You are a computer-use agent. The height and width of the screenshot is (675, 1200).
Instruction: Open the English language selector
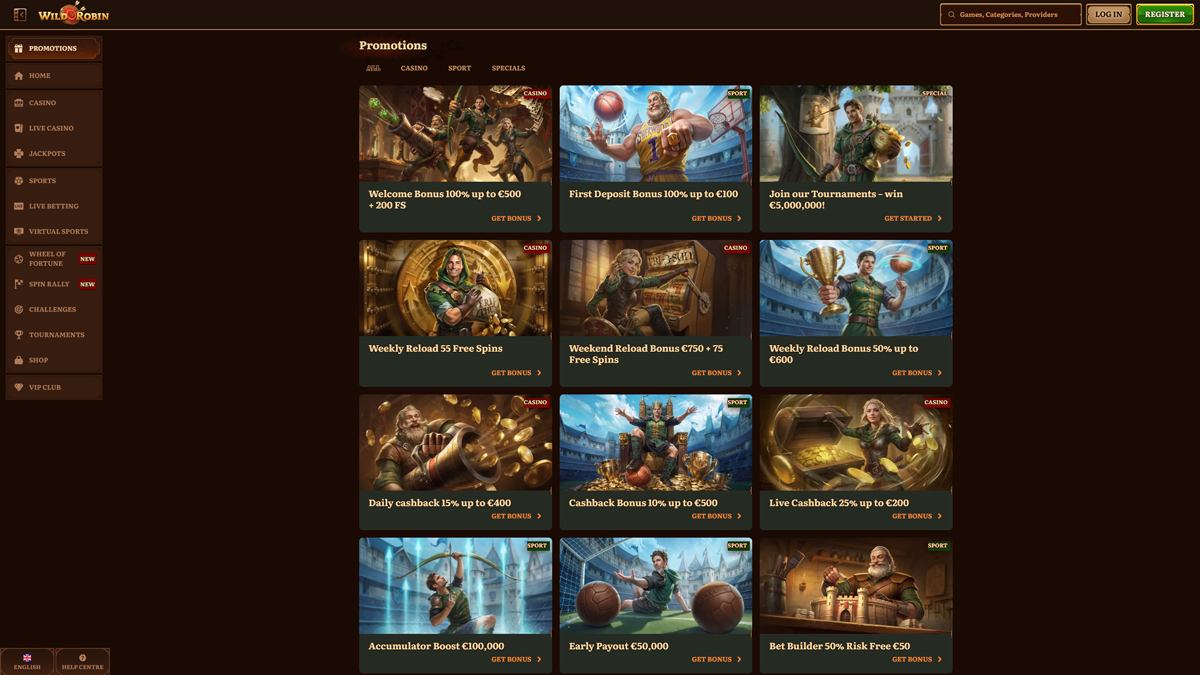pyautogui.click(x=27, y=661)
